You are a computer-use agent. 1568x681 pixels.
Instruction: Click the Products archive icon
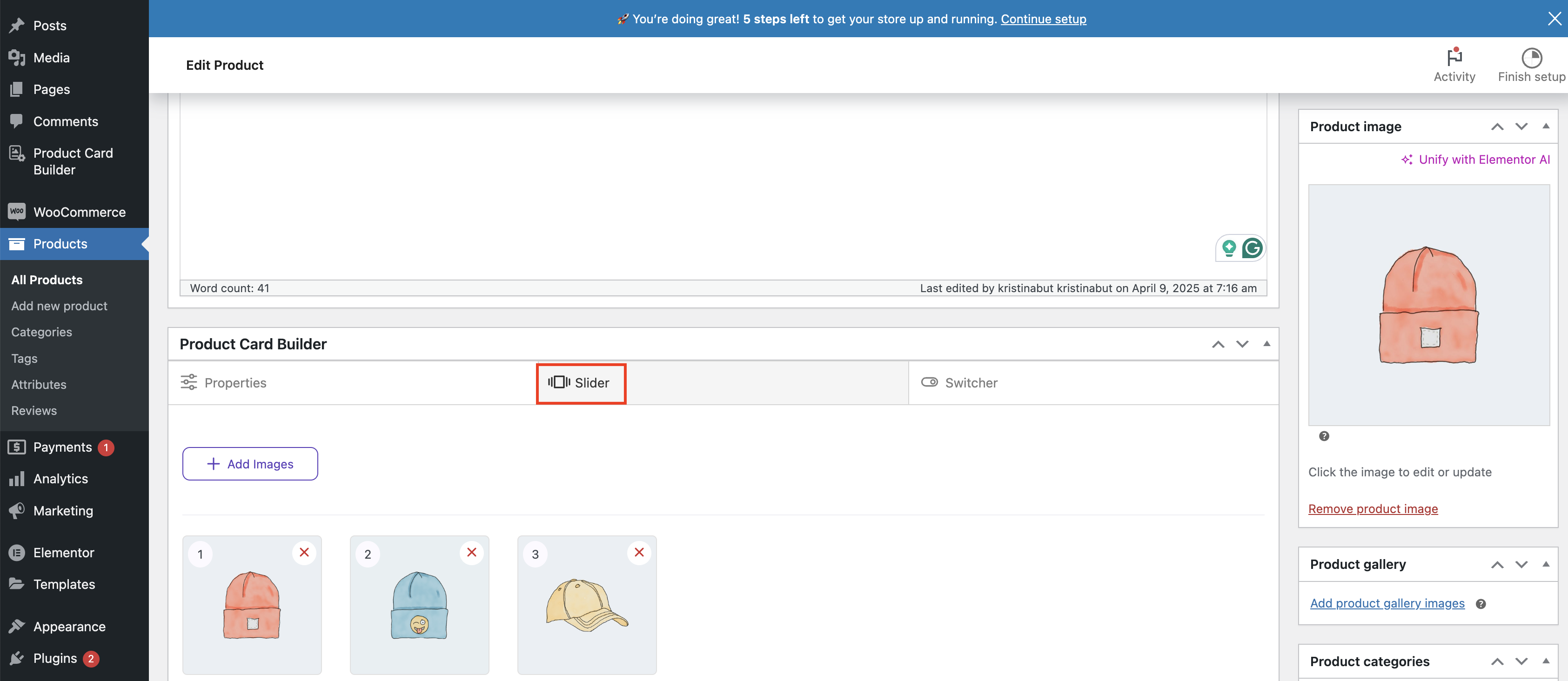coord(16,243)
